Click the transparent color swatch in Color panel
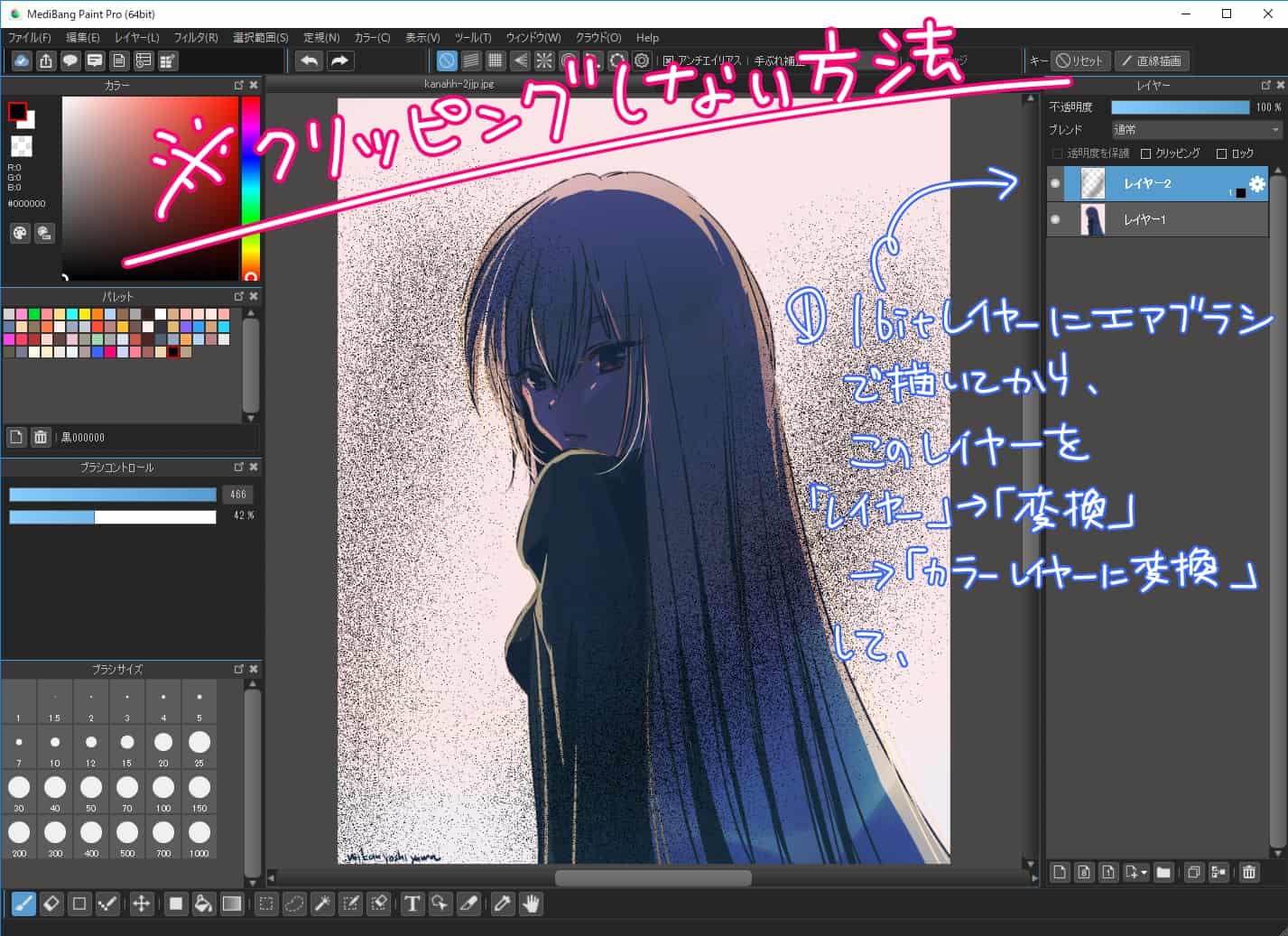Viewport: 1288px width, 936px height. [x=22, y=145]
